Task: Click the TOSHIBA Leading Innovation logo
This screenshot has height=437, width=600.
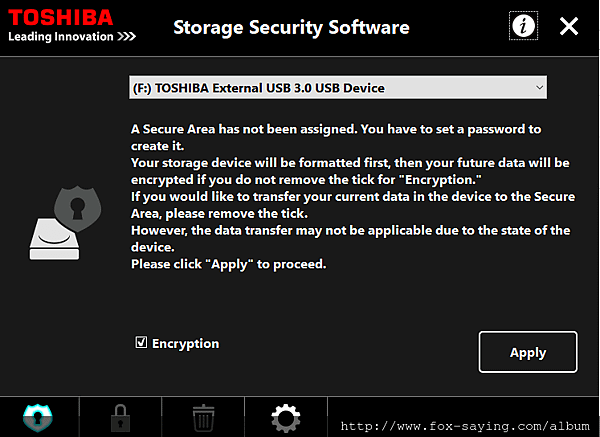Action: (72, 25)
